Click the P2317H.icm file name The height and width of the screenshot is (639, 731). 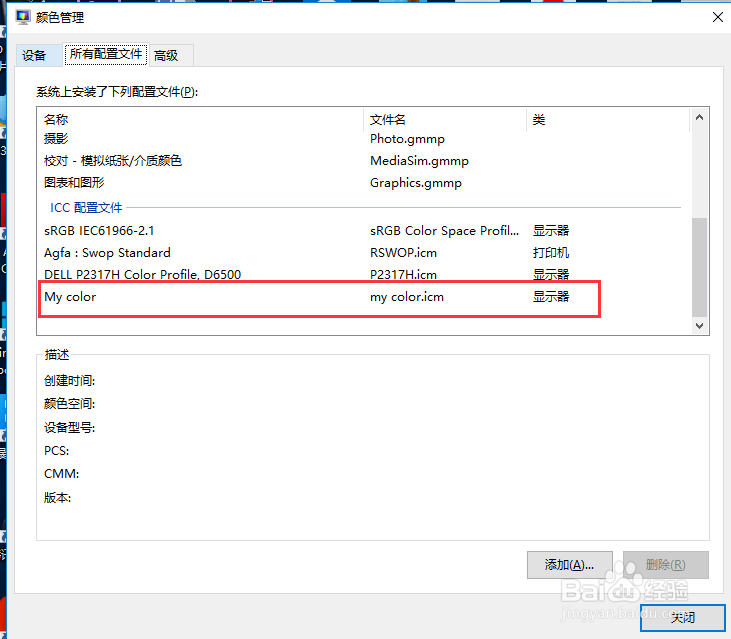pyautogui.click(x=403, y=275)
